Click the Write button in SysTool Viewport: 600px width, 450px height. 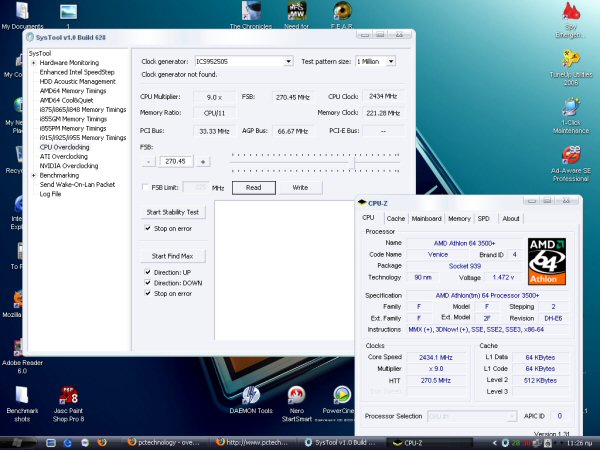click(x=300, y=188)
